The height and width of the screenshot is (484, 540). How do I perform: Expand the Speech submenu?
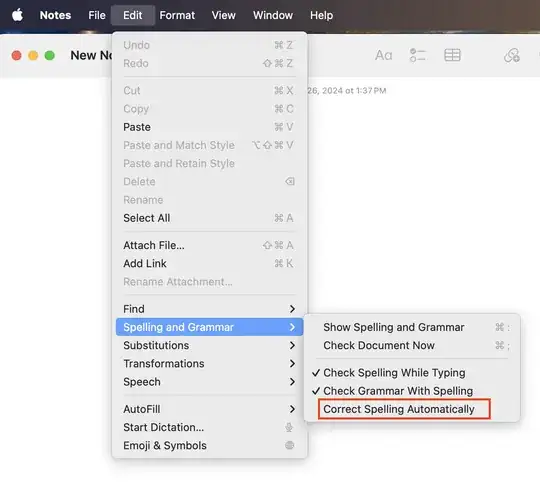209,382
